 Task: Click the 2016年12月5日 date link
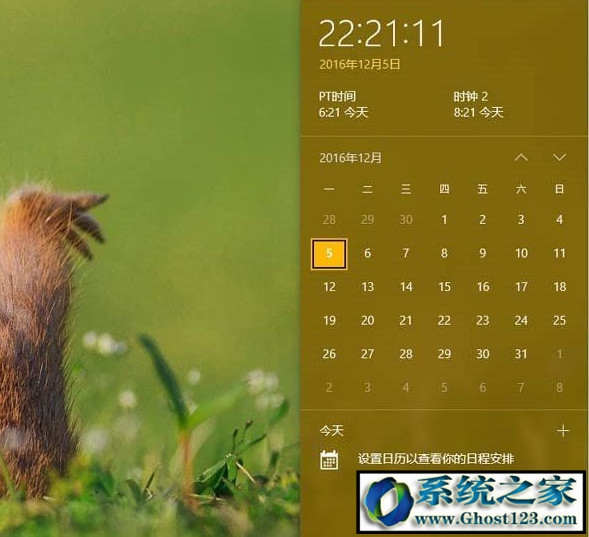coord(360,64)
